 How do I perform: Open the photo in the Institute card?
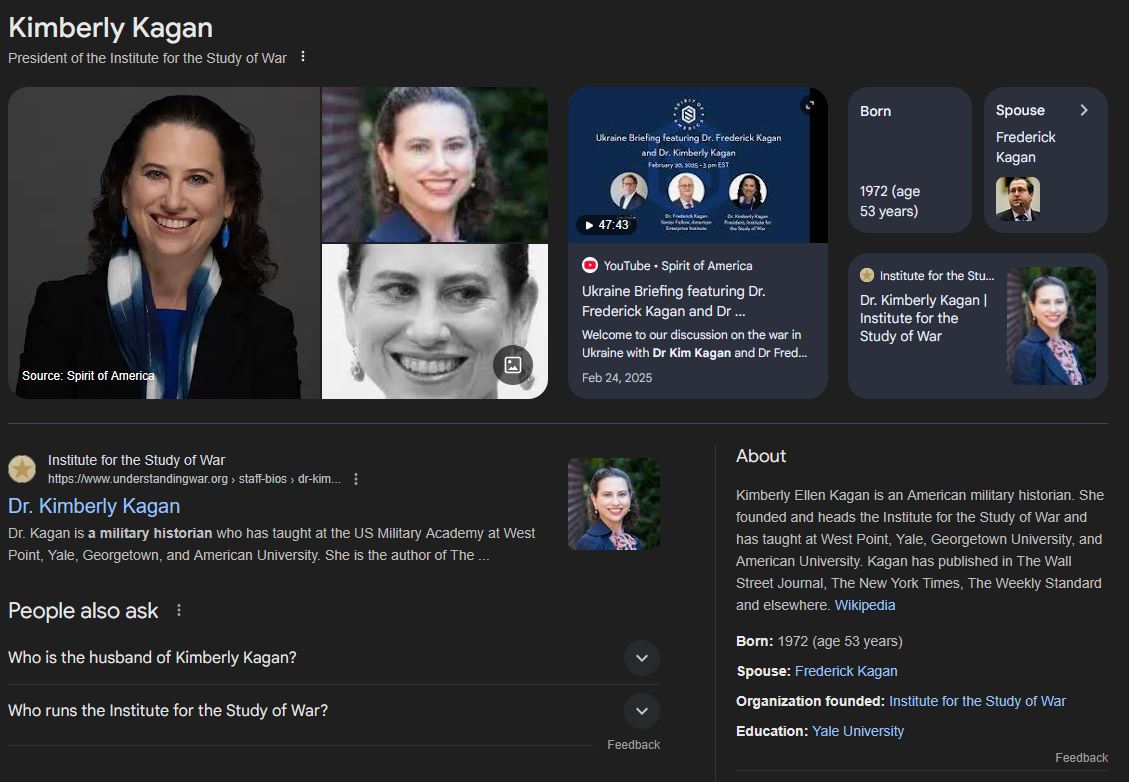tap(1051, 325)
